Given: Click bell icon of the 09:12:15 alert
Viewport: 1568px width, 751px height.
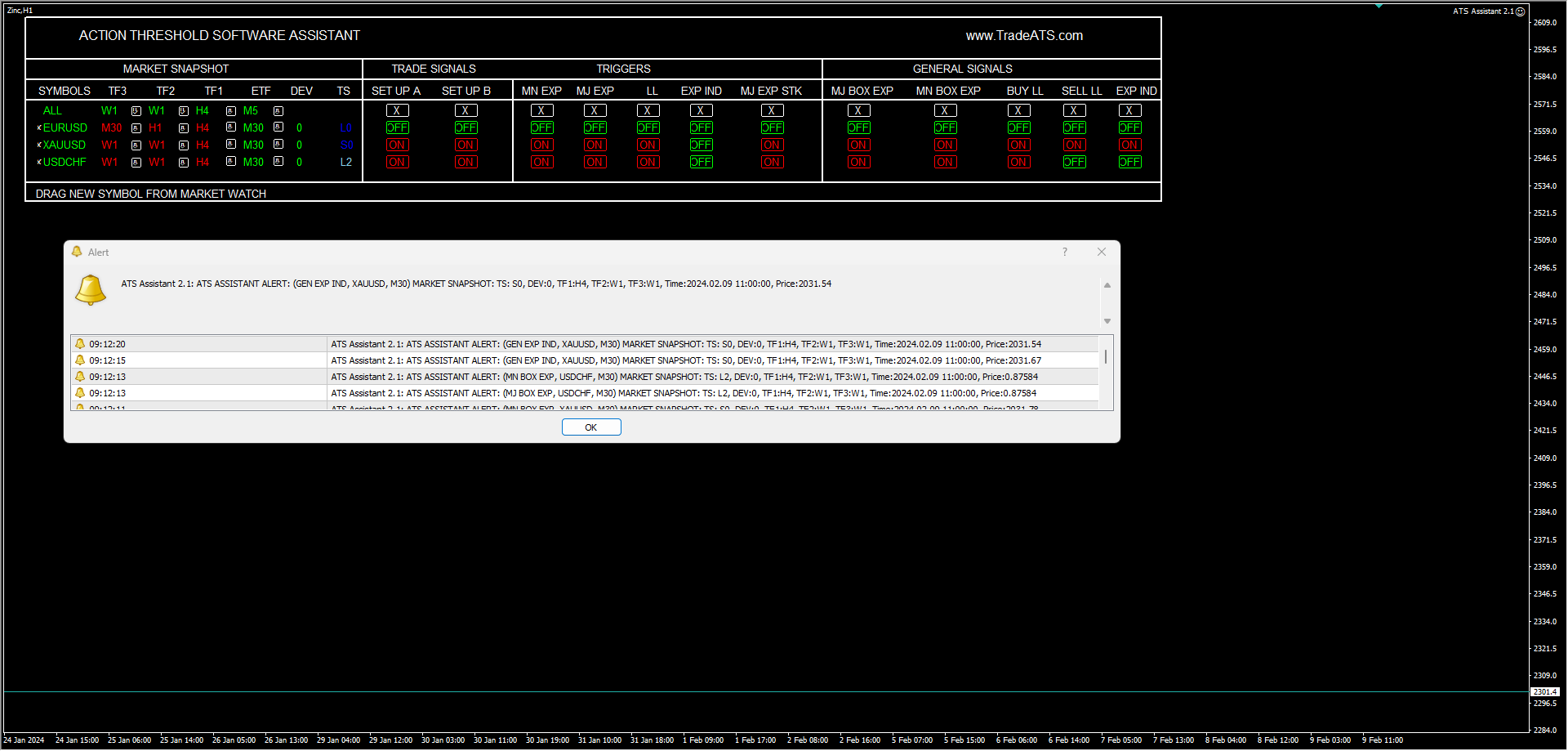Looking at the screenshot, I should click(80, 360).
